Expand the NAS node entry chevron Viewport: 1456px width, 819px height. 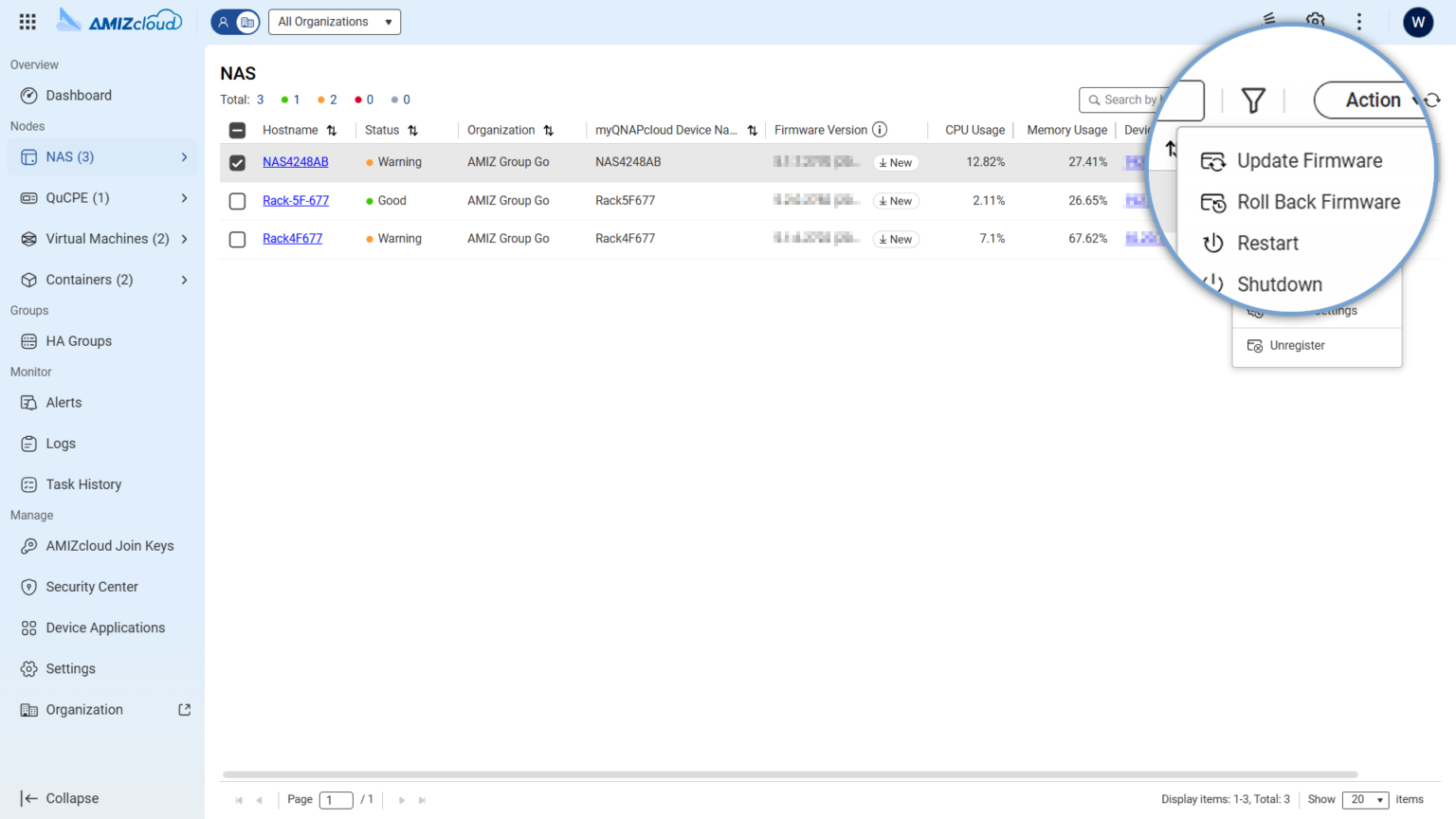[x=186, y=156]
